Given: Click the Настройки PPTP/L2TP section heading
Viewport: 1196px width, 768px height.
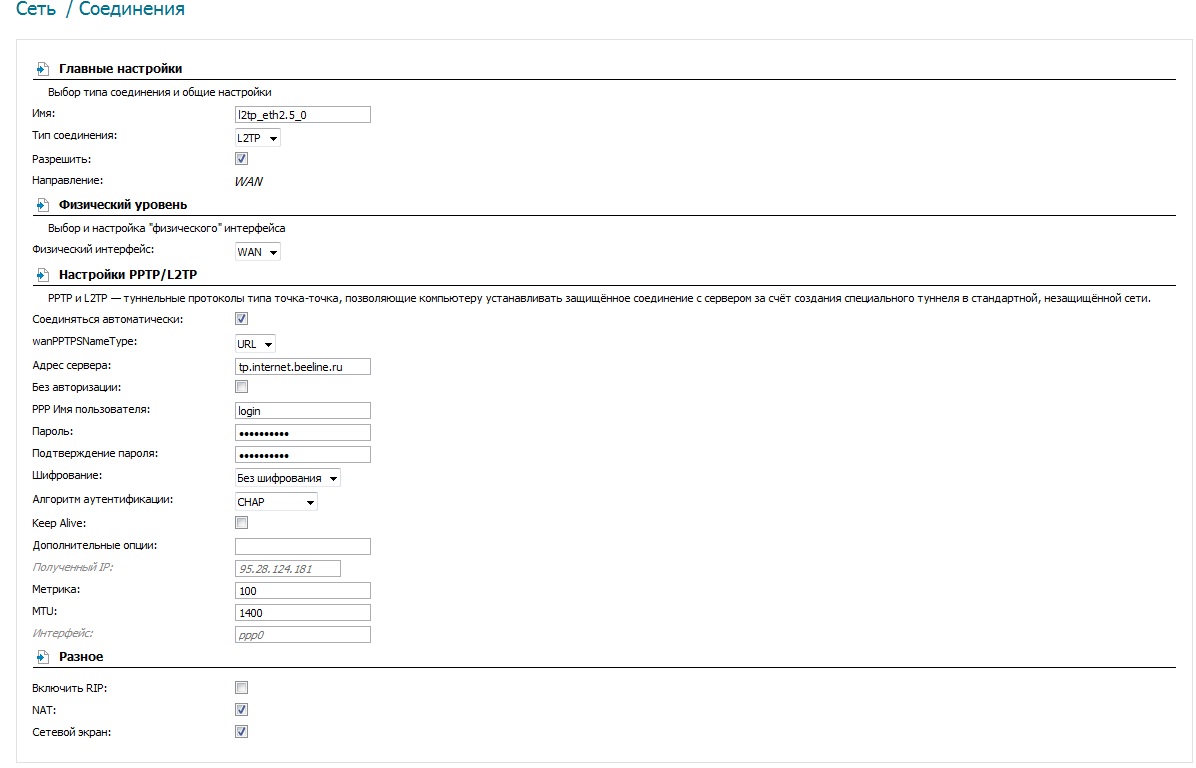Looking at the screenshot, I should coord(128,275).
